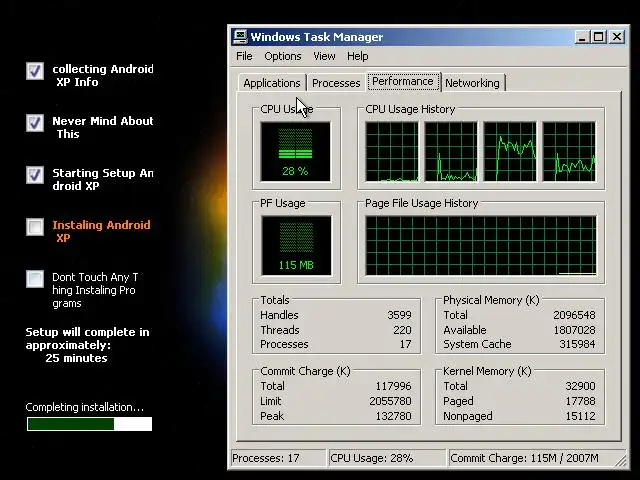Click the '25 minutes' setup estimate text
Screen dimensions: 640x480
tap(76, 358)
